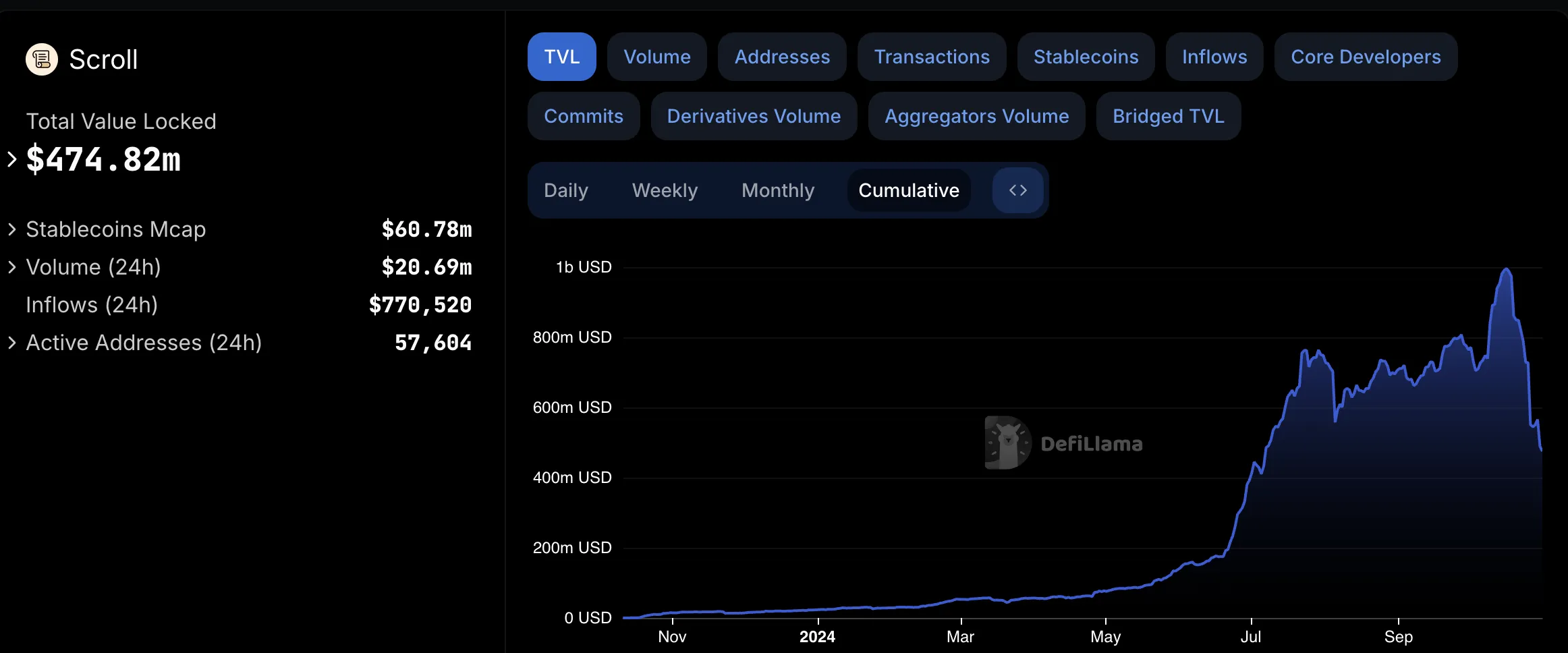Expand the Active Addresses (24h) row

11,343
